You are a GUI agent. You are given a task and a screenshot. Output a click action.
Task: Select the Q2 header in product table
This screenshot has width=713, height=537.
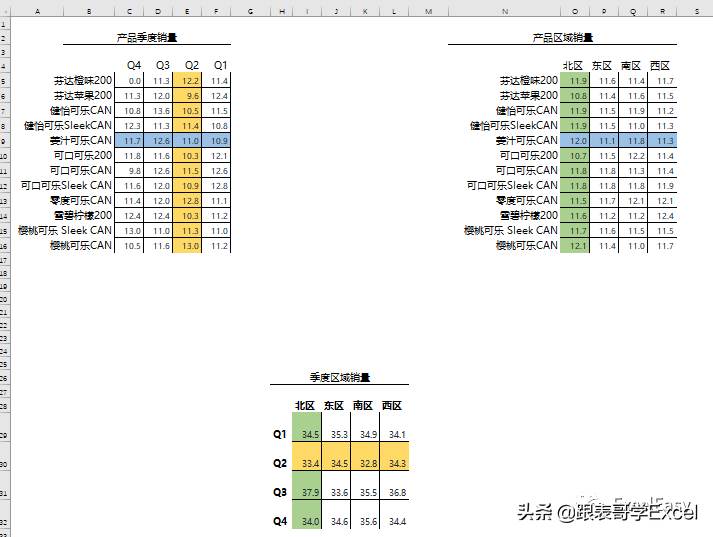point(191,65)
